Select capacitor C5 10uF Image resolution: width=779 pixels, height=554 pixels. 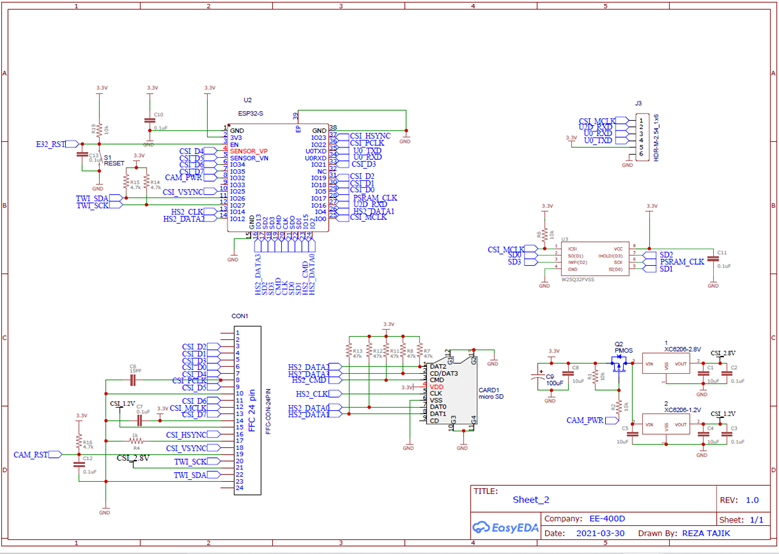point(632,434)
